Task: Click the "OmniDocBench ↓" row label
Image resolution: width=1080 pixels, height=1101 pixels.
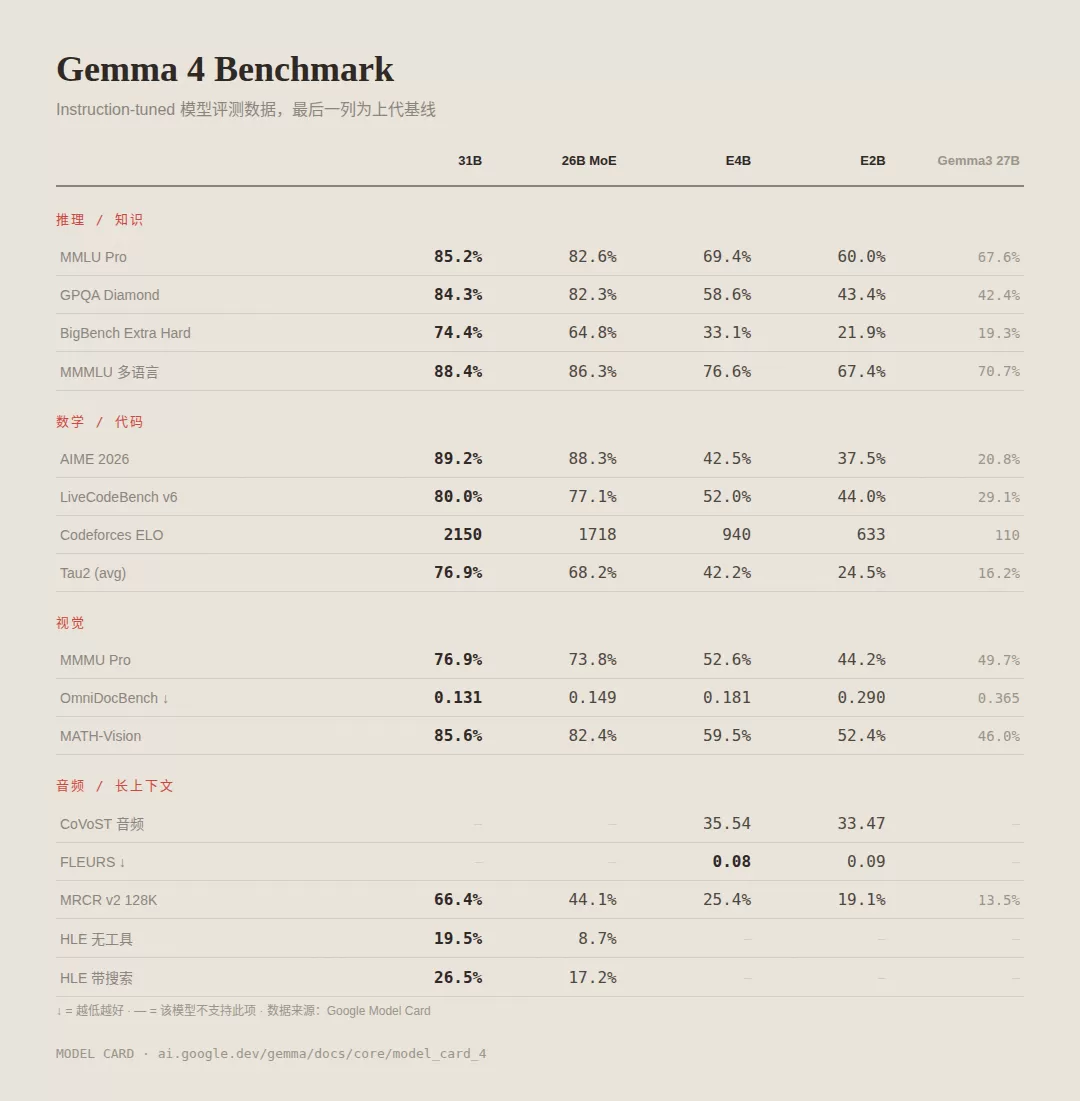Action: pyautogui.click(x=114, y=698)
